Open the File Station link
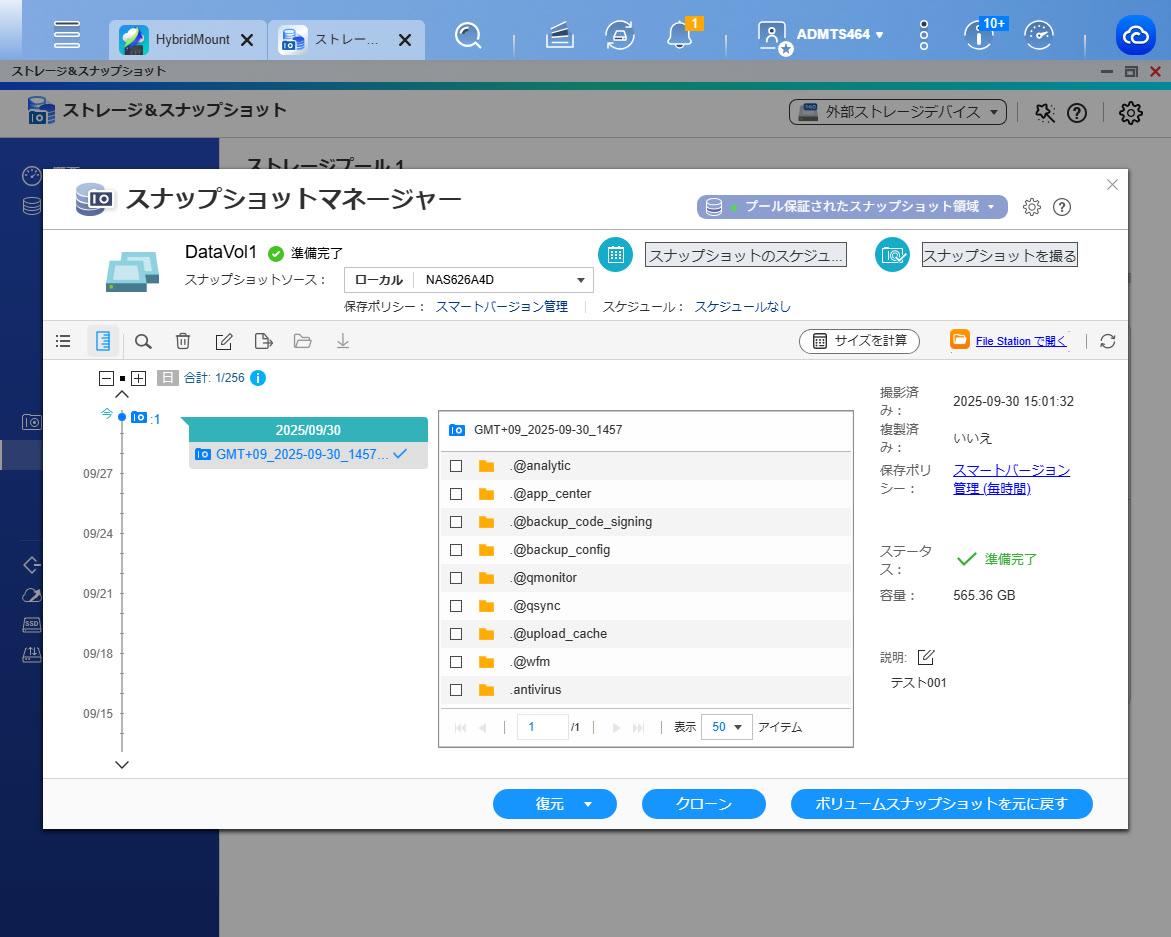 (x=1020, y=342)
